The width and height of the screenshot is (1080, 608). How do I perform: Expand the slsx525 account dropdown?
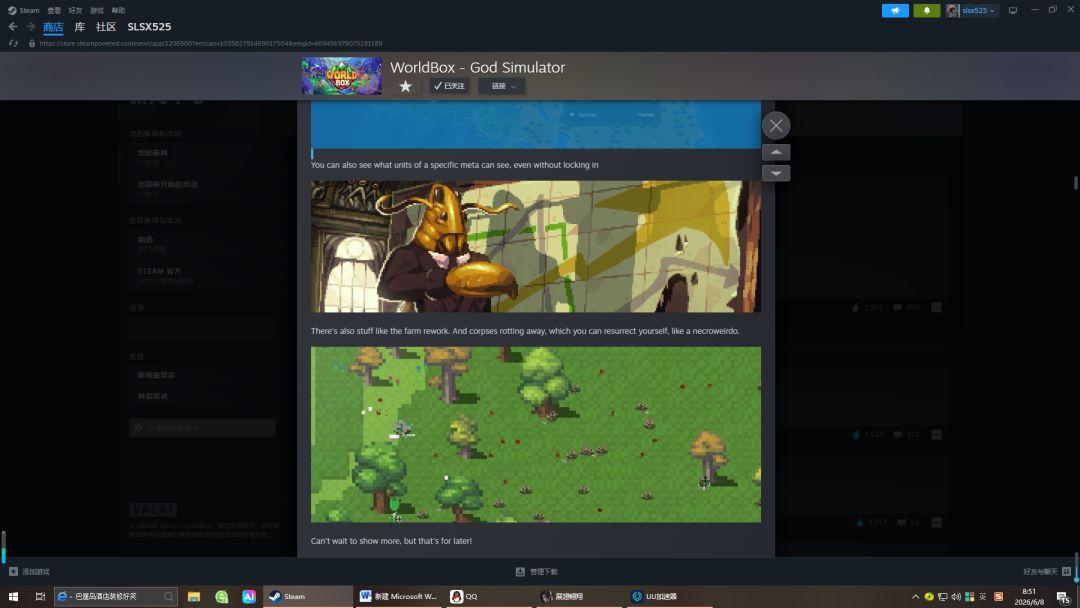tap(972, 10)
